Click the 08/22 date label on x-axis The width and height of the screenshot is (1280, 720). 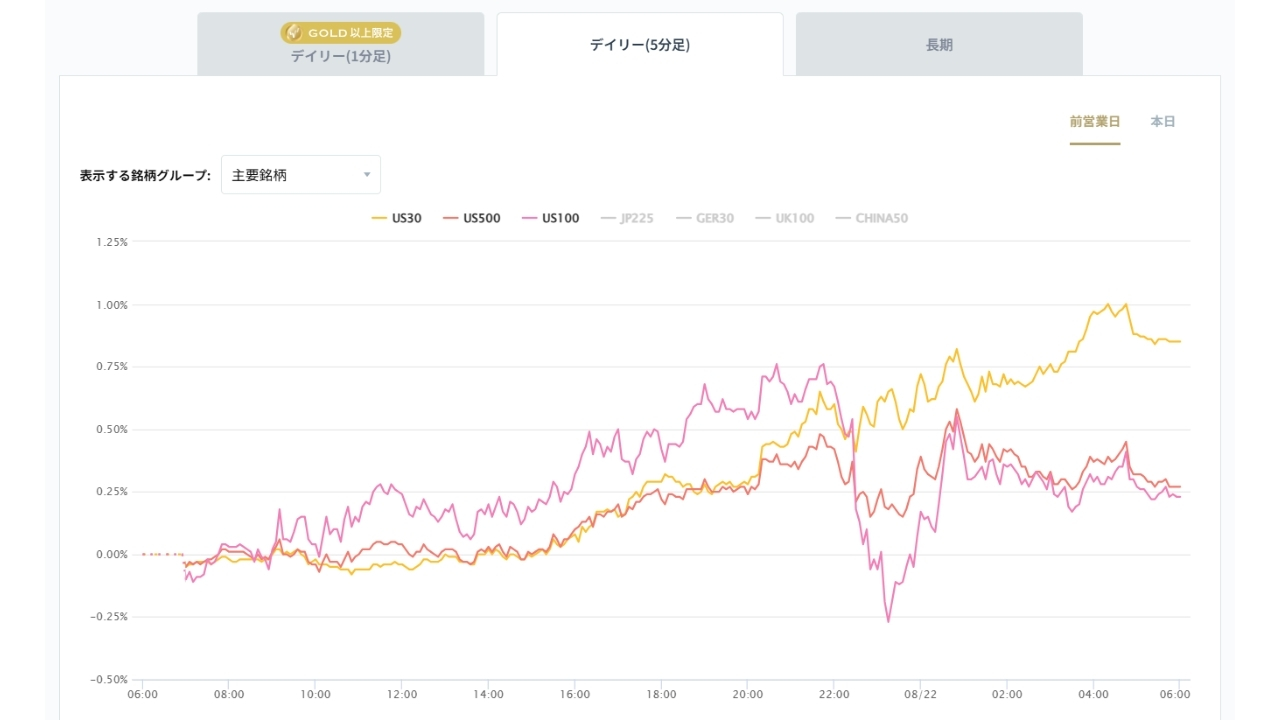coord(920,694)
